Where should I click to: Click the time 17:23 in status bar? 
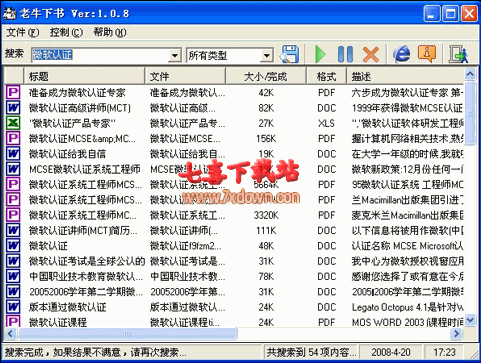[444, 352]
